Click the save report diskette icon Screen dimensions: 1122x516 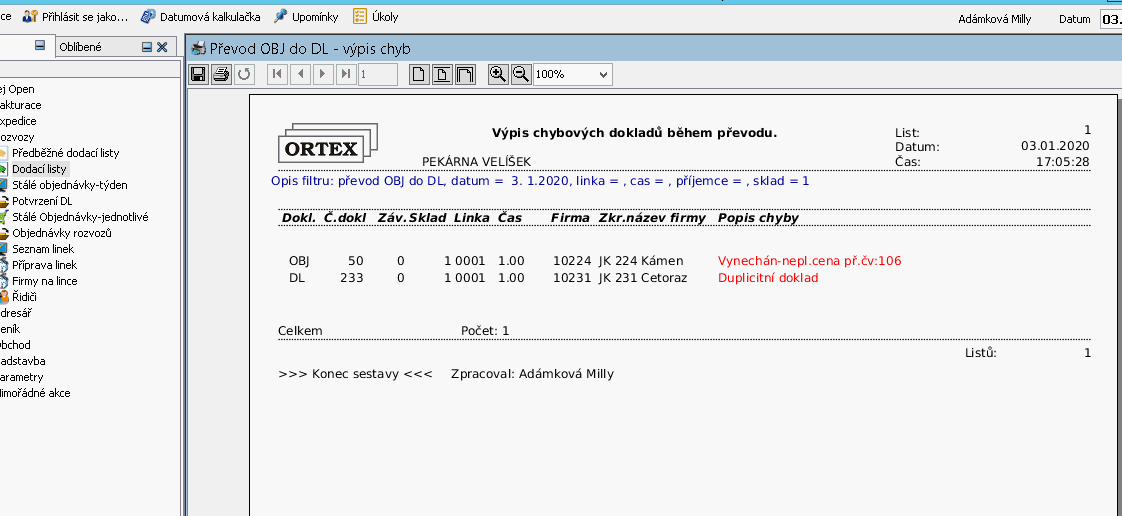[x=198, y=74]
